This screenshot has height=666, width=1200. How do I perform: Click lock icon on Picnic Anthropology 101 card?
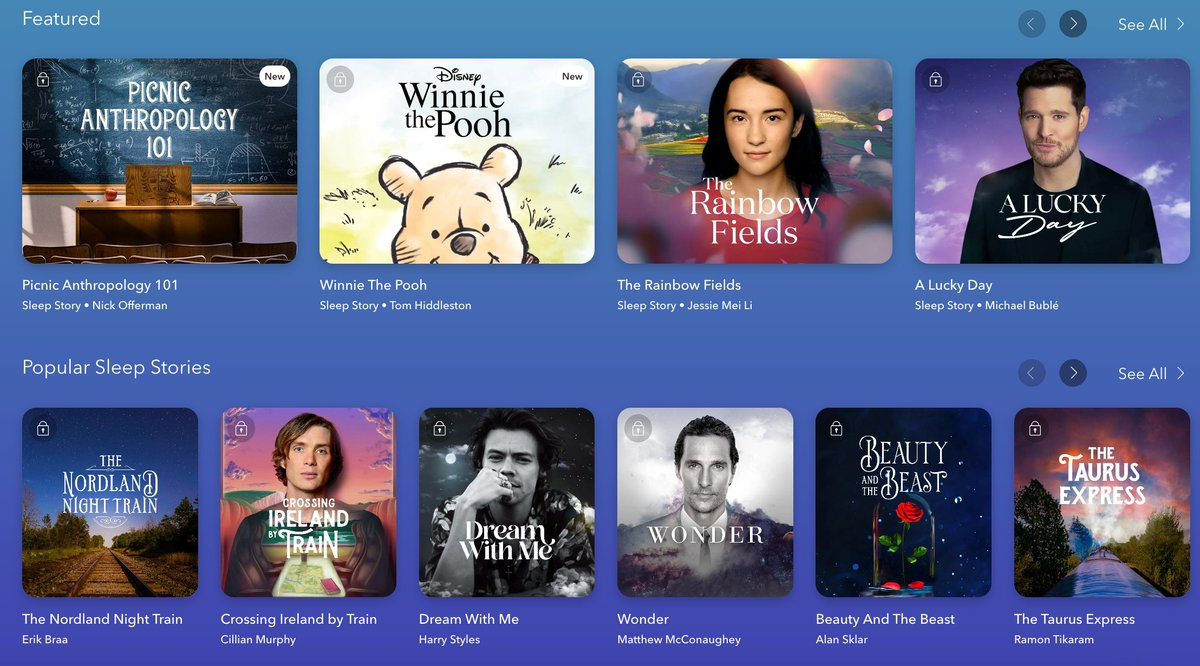43,79
